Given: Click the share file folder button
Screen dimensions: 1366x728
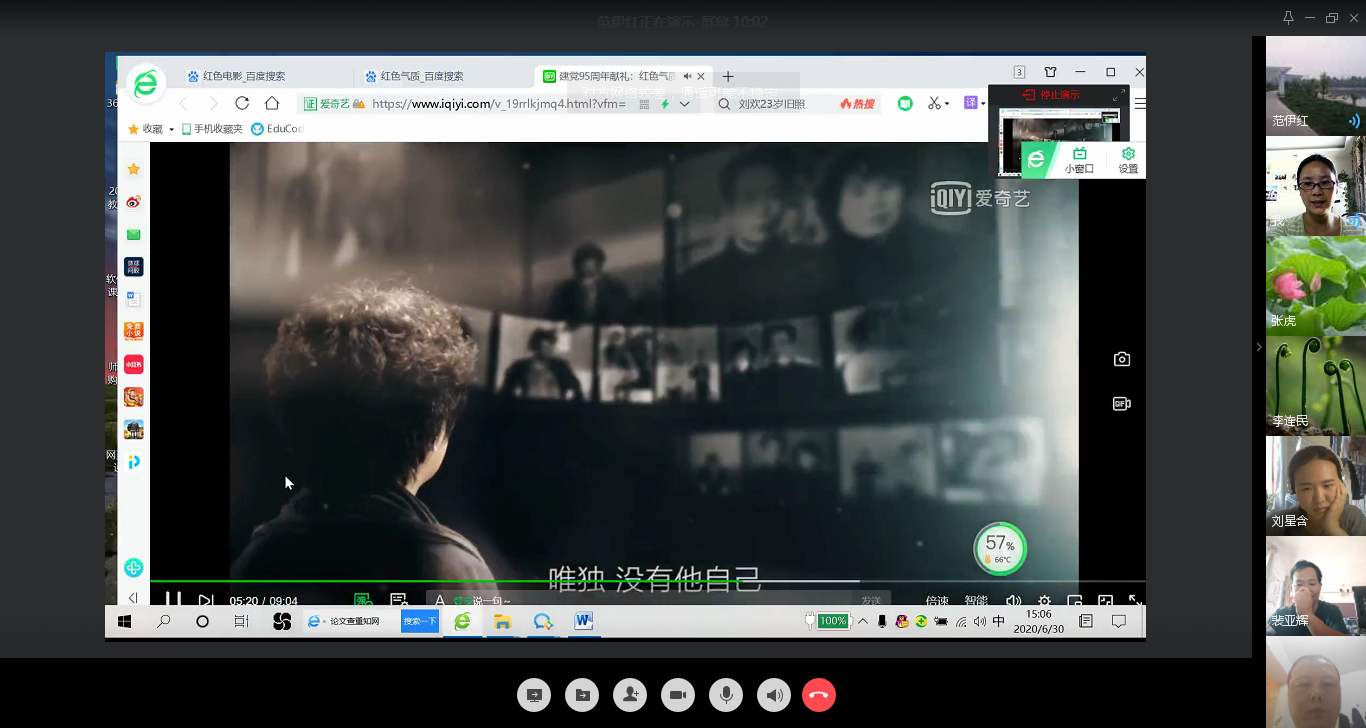Looking at the screenshot, I should 581,695.
